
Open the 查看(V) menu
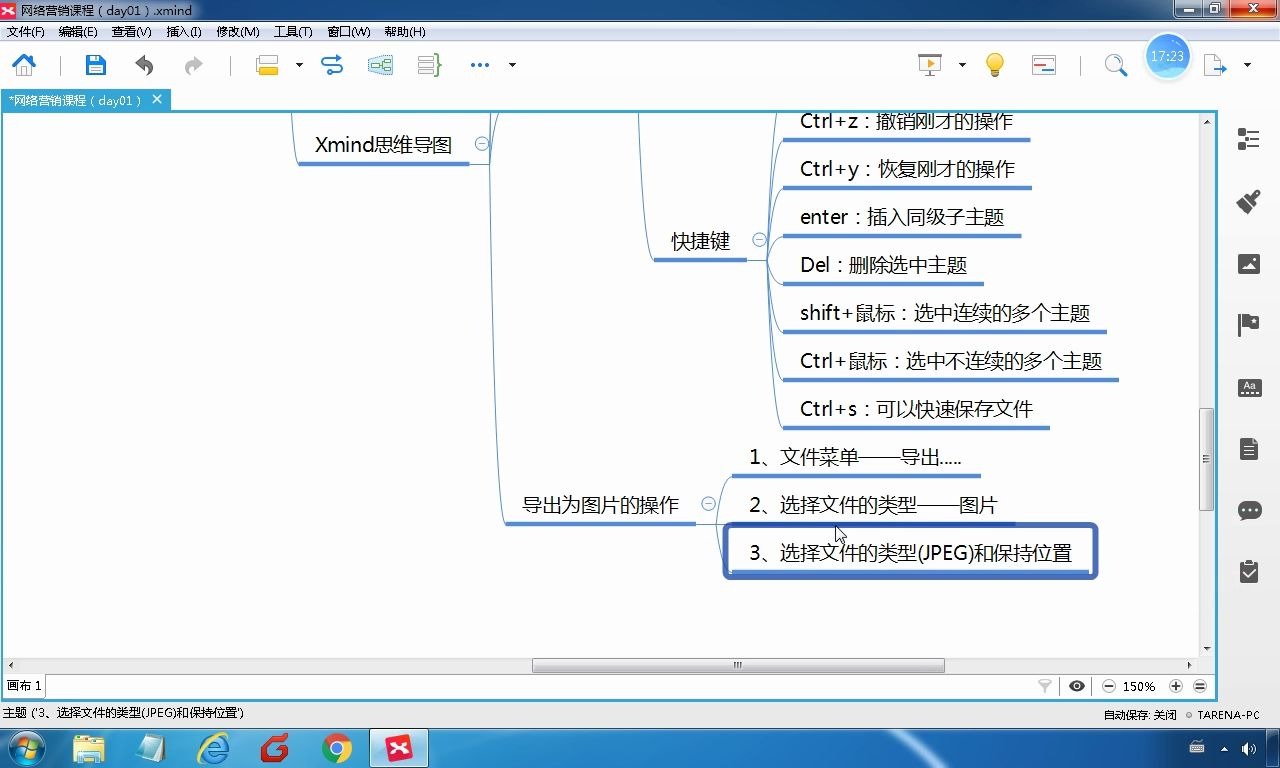(131, 32)
